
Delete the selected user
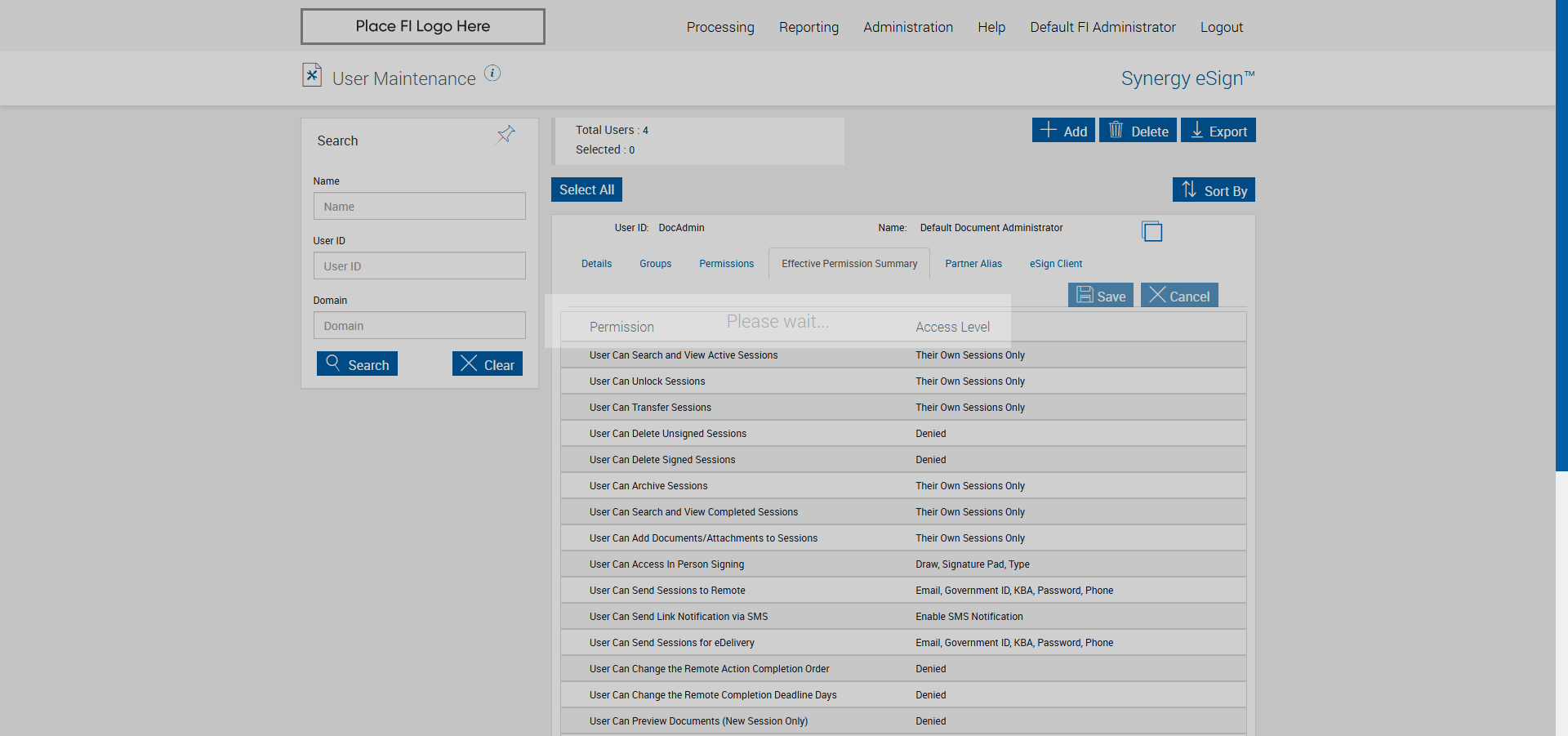click(1138, 131)
